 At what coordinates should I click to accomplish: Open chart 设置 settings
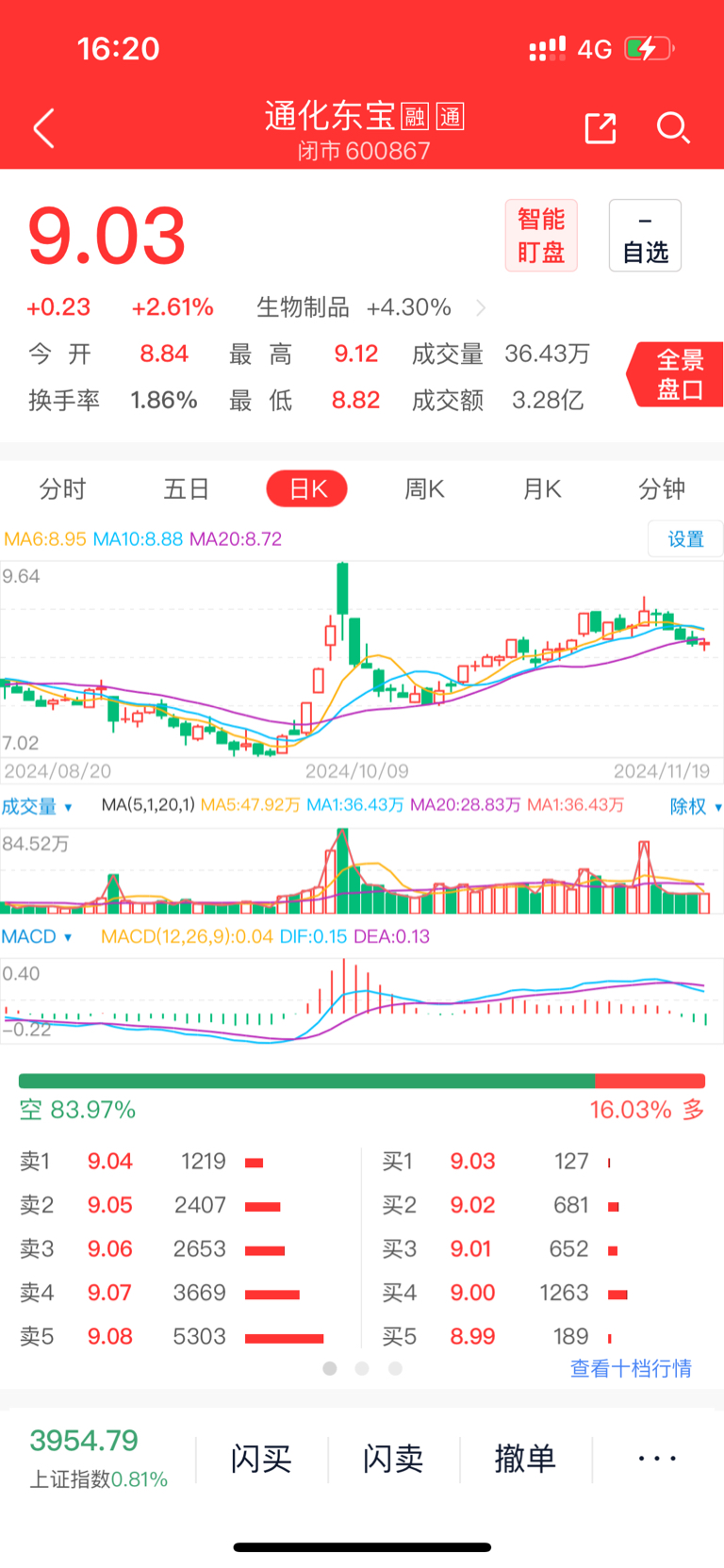[685, 539]
